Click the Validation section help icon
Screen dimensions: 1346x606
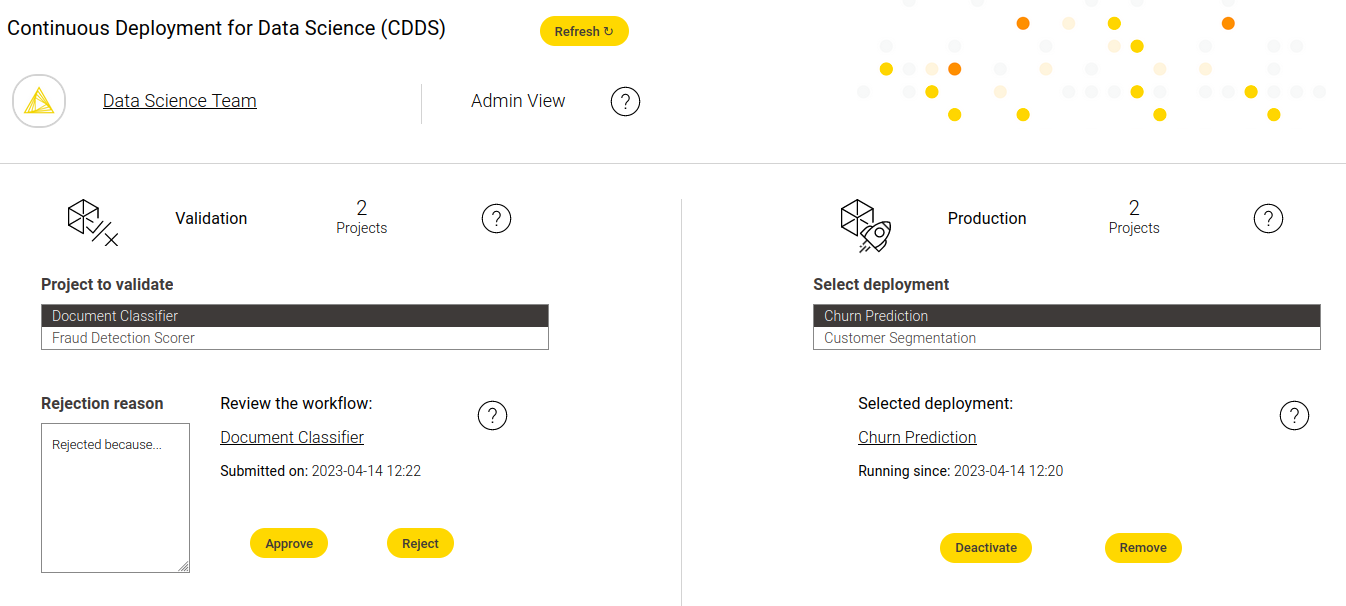tap(496, 218)
